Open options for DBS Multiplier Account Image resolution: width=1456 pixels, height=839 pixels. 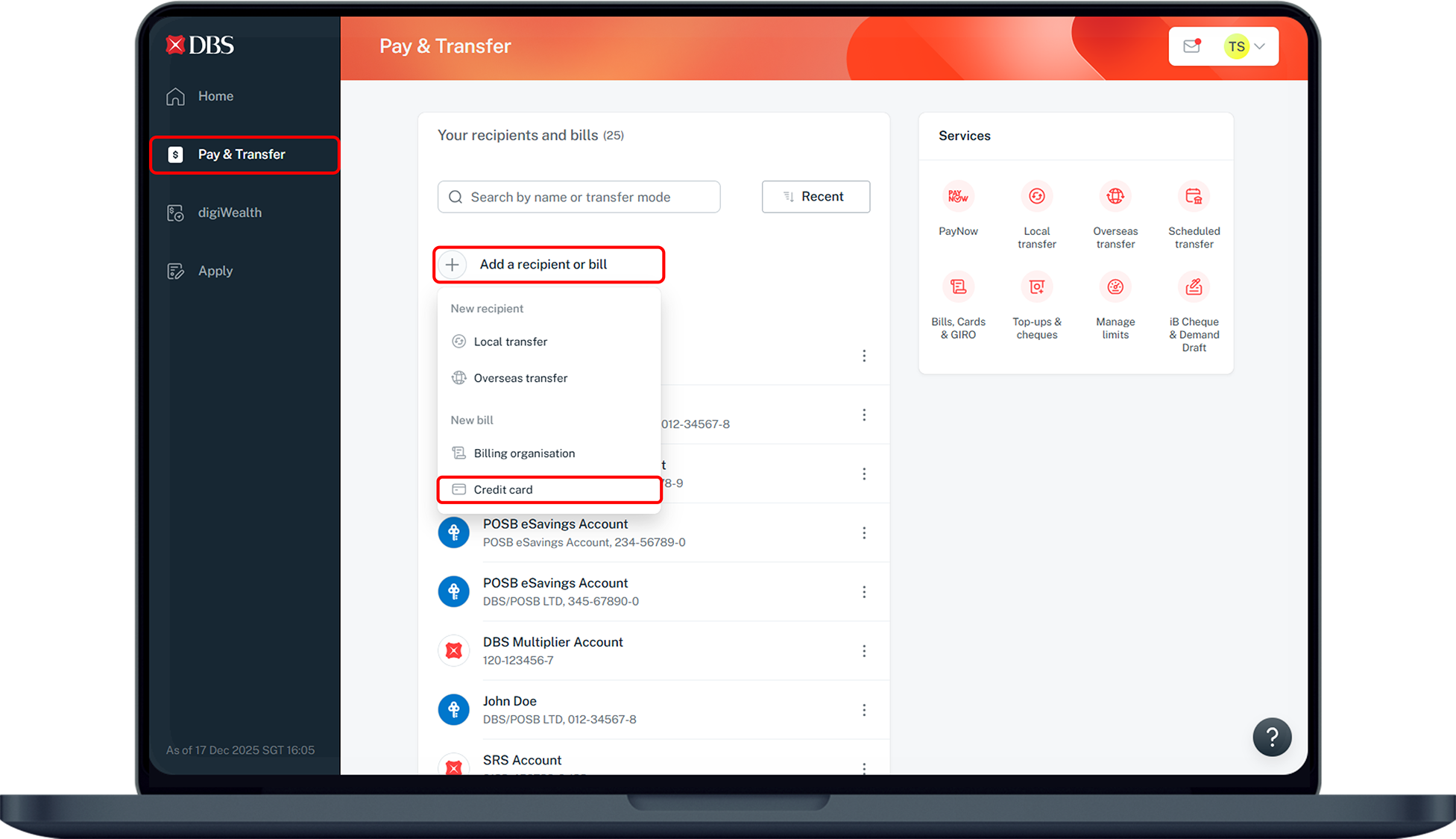click(864, 651)
